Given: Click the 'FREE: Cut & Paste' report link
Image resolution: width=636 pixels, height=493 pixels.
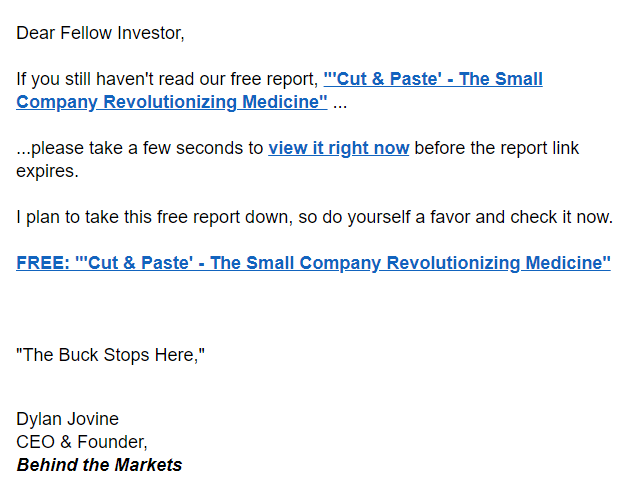Looking at the screenshot, I should (313, 263).
